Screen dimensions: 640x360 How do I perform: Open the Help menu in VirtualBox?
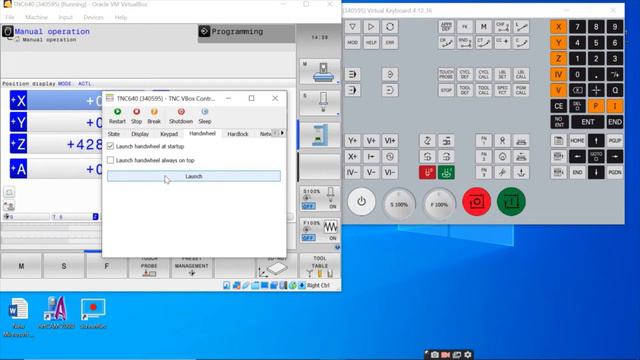[x=121, y=17]
